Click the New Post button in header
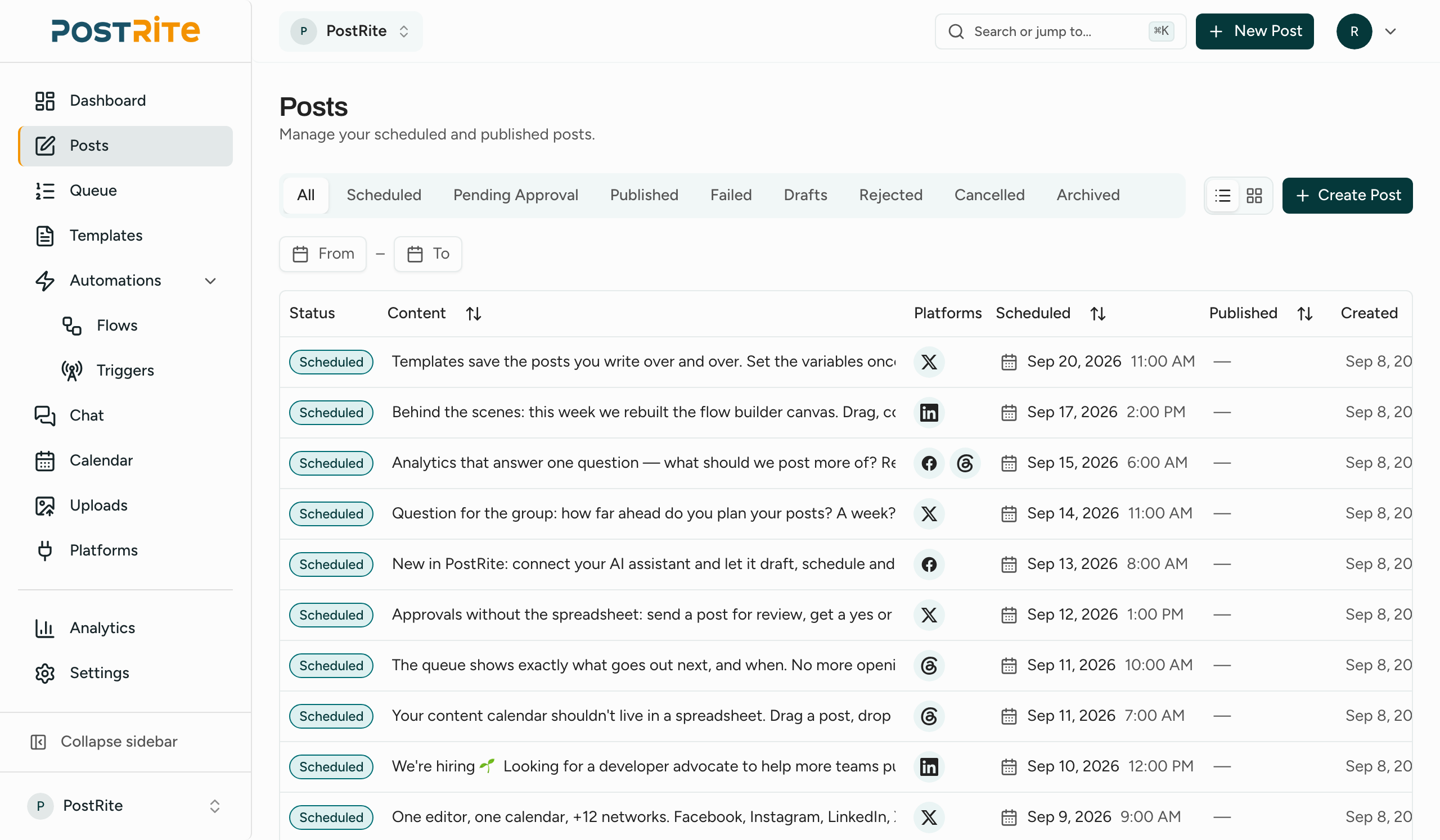1440x840 pixels. (1254, 31)
